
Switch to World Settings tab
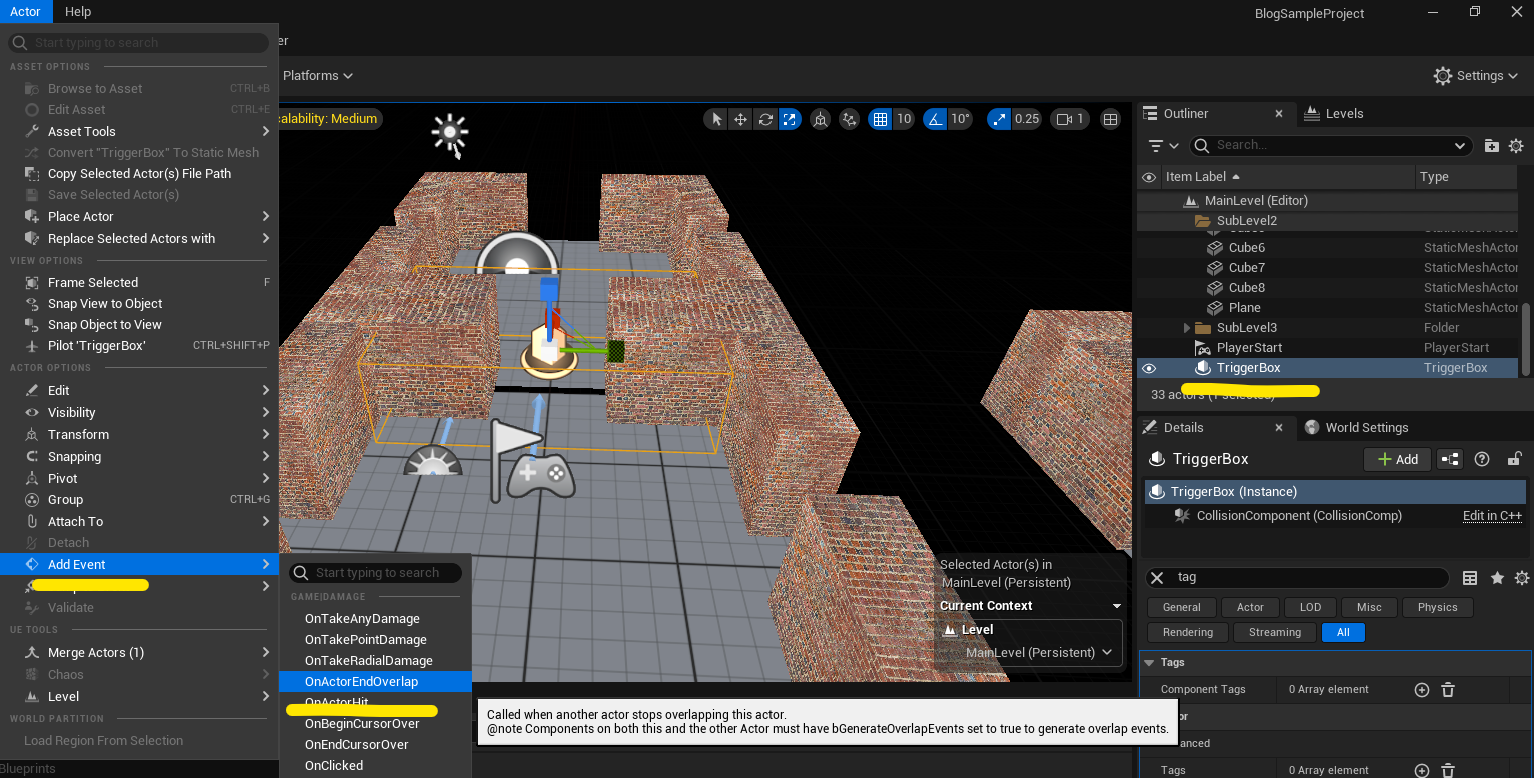[1356, 428]
